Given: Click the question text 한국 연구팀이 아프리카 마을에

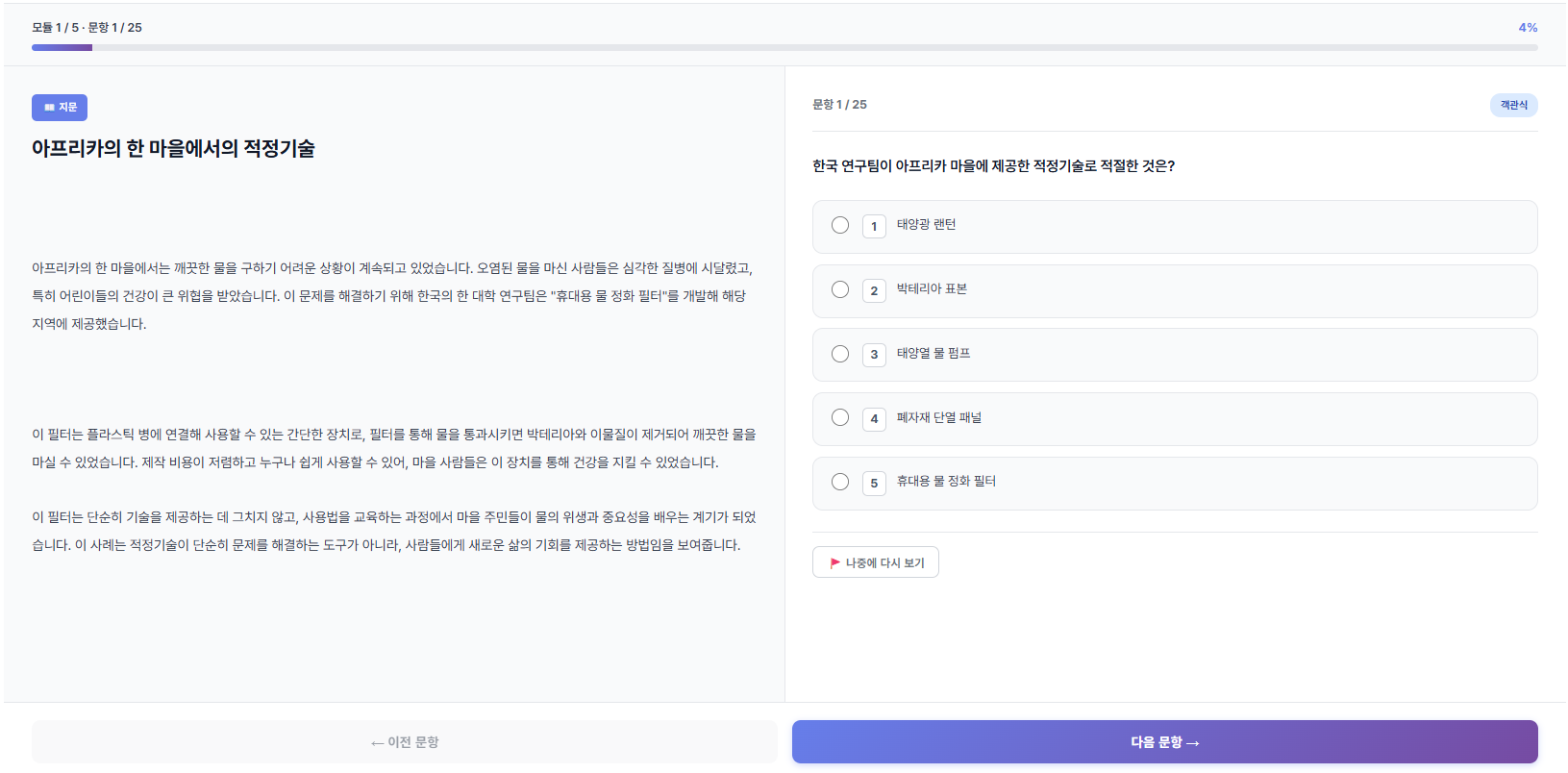Looking at the screenshot, I should point(993,166).
